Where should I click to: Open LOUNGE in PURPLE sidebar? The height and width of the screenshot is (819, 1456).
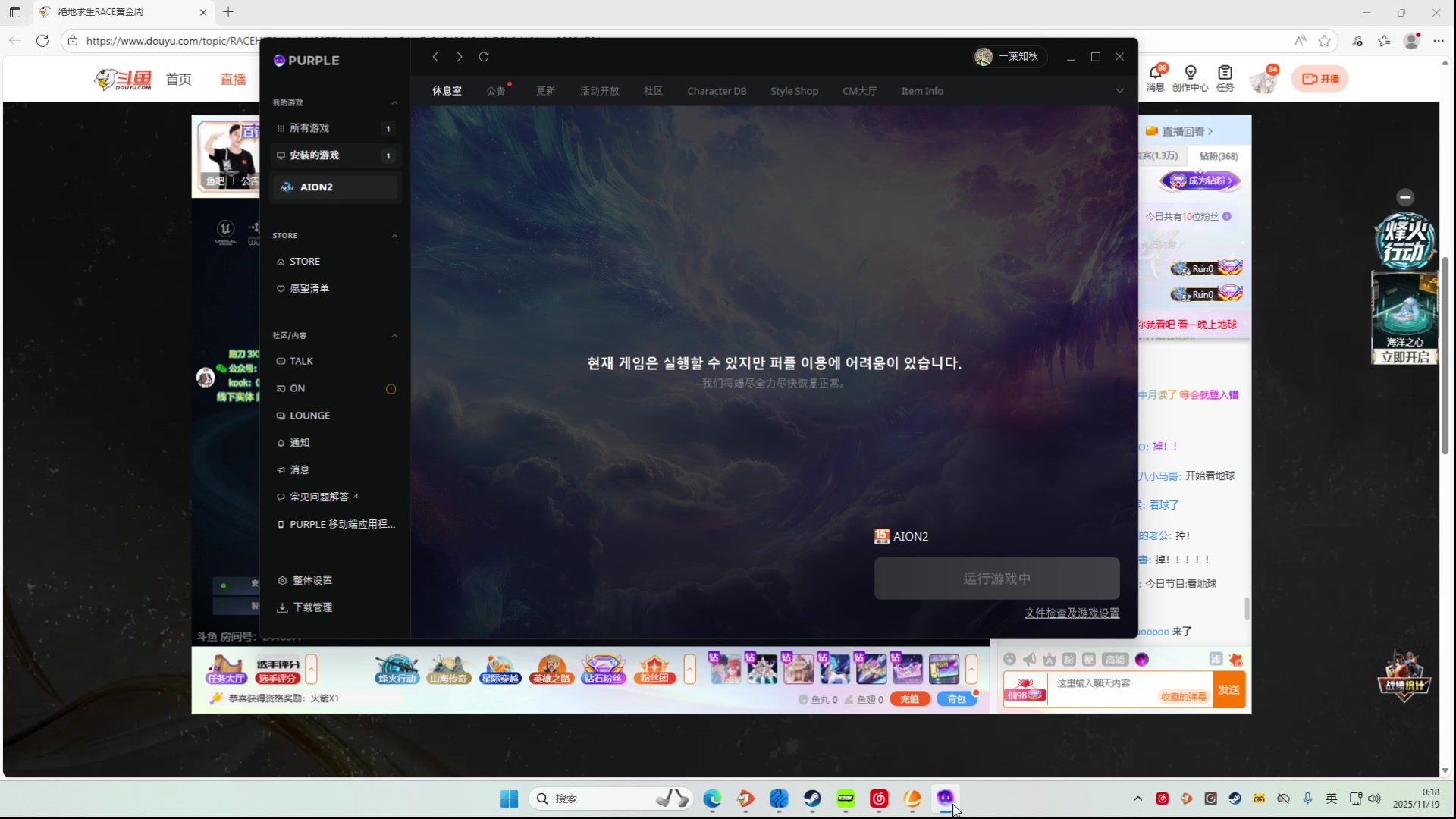[x=309, y=416]
